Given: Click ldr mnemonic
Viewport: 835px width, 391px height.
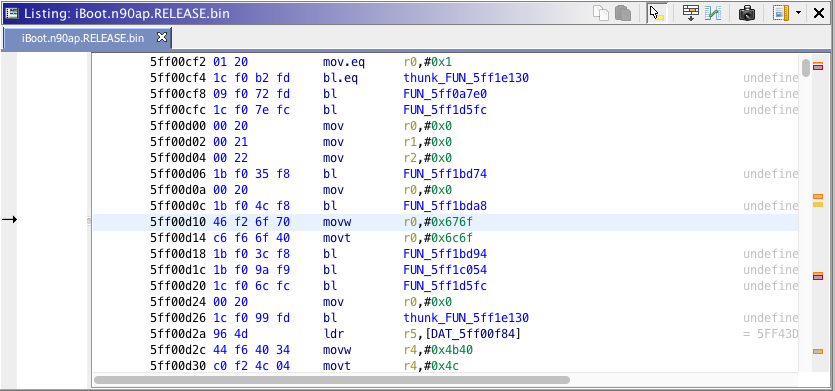Looking at the screenshot, I should [x=333, y=334].
